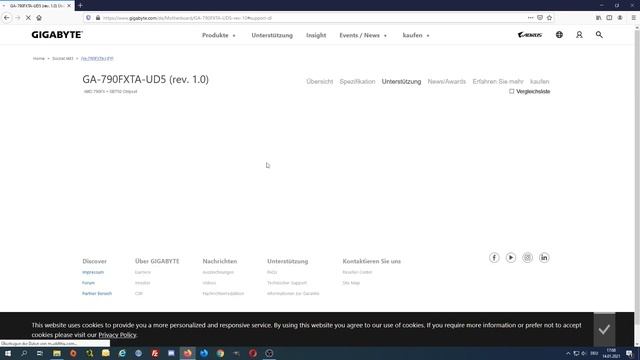Image resolution: width=640 pixels, height=360 pixels.
Task: Click the GA-790FXTA-UD5 breadcrumb link
Action: [x=97, y=59]
